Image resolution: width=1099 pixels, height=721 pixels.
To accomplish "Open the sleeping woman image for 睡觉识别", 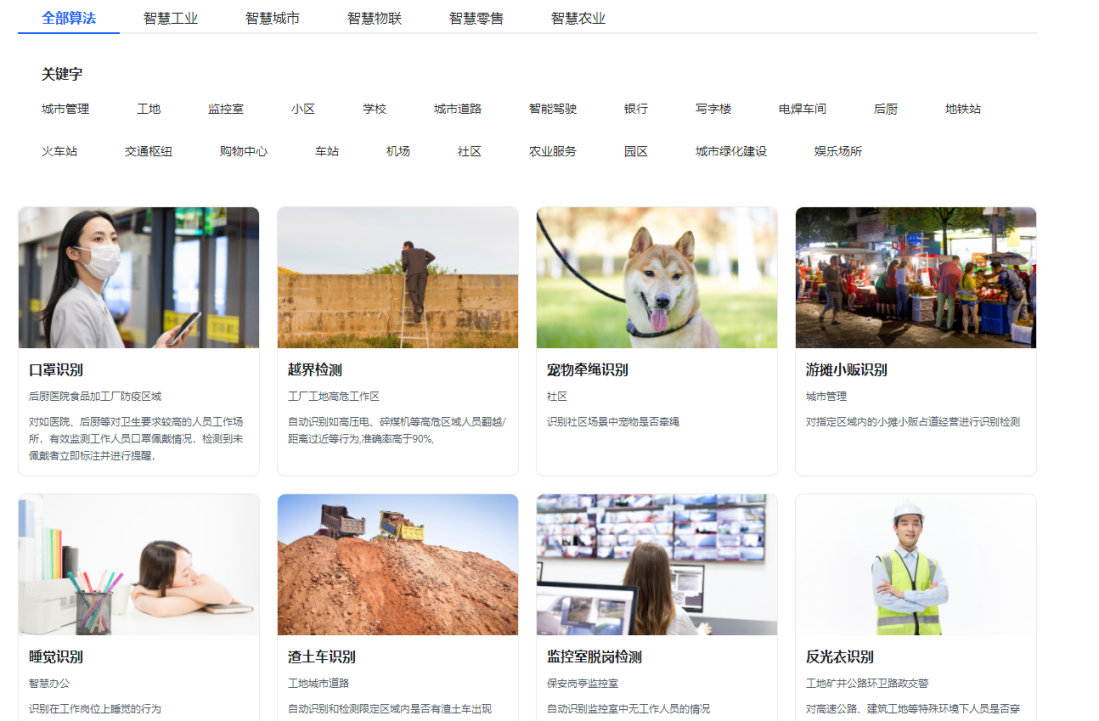I will [139, 565].
